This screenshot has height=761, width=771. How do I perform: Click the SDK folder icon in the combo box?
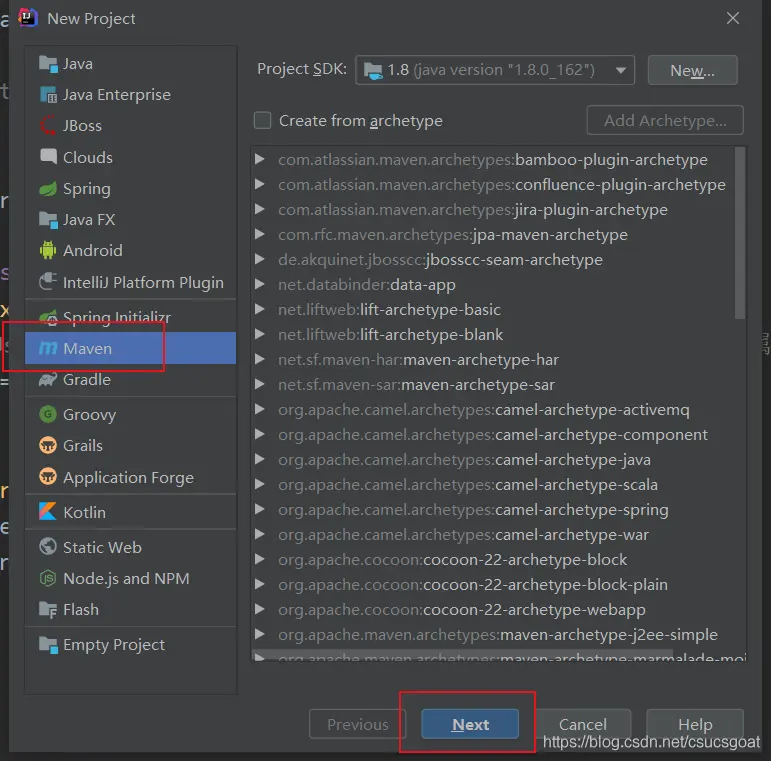[x=373, y=70]
